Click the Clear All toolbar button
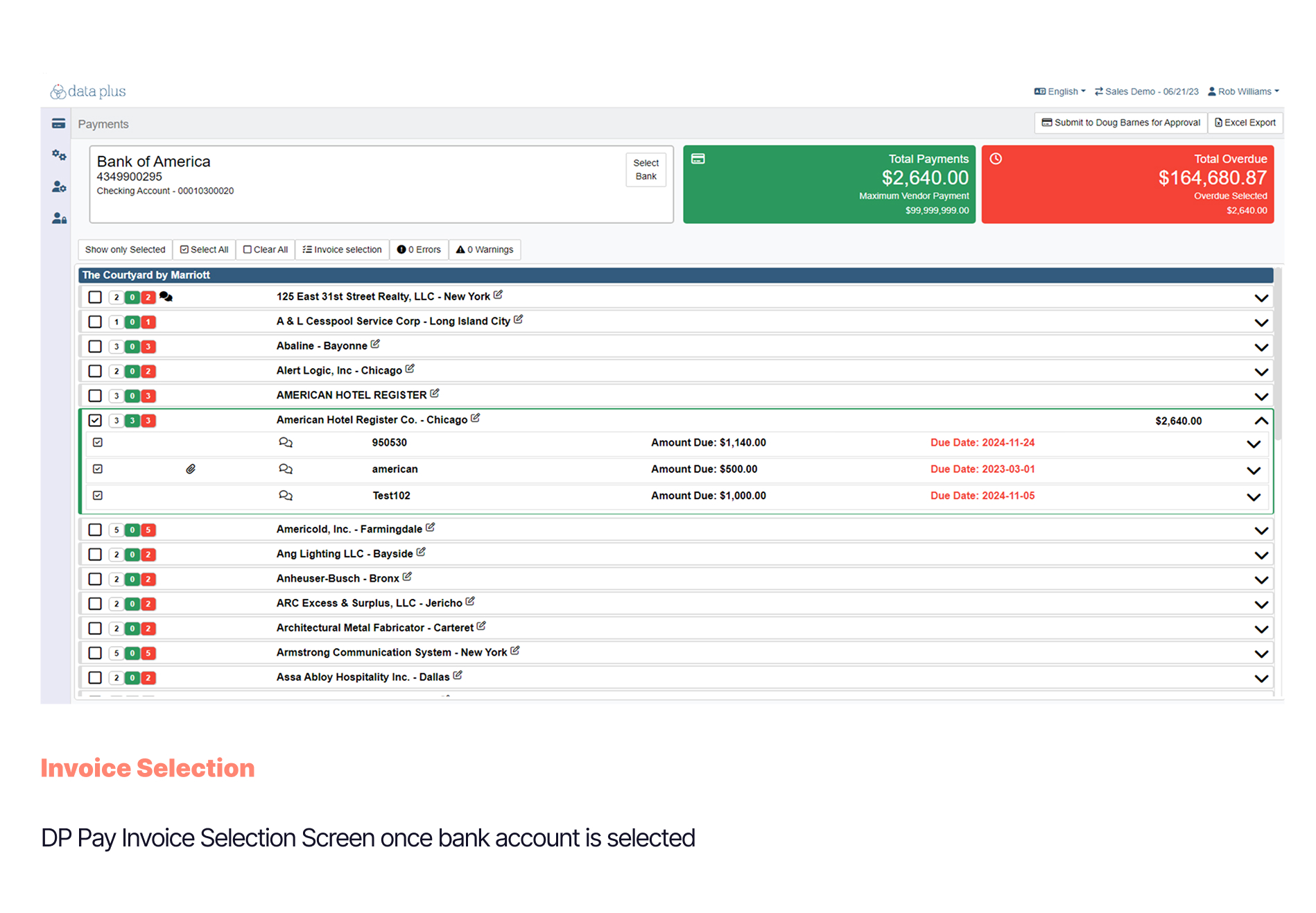 [x=266, y=250]
